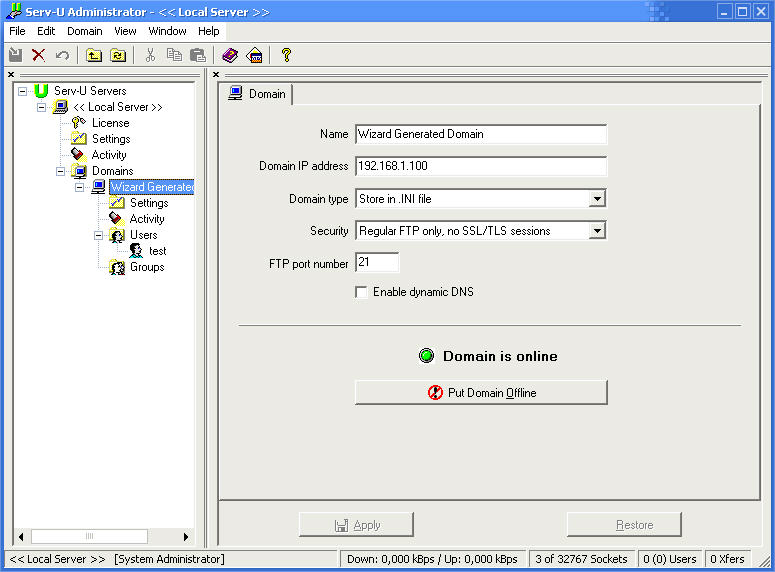Click the '3 of 32767 Sockets' status text

[x=581, y=559]
